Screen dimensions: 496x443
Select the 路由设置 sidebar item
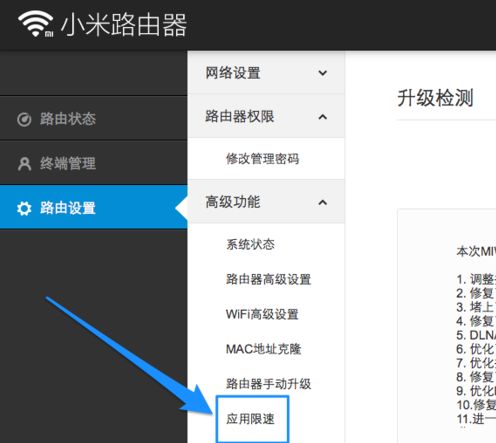click(x=93, y=208)
